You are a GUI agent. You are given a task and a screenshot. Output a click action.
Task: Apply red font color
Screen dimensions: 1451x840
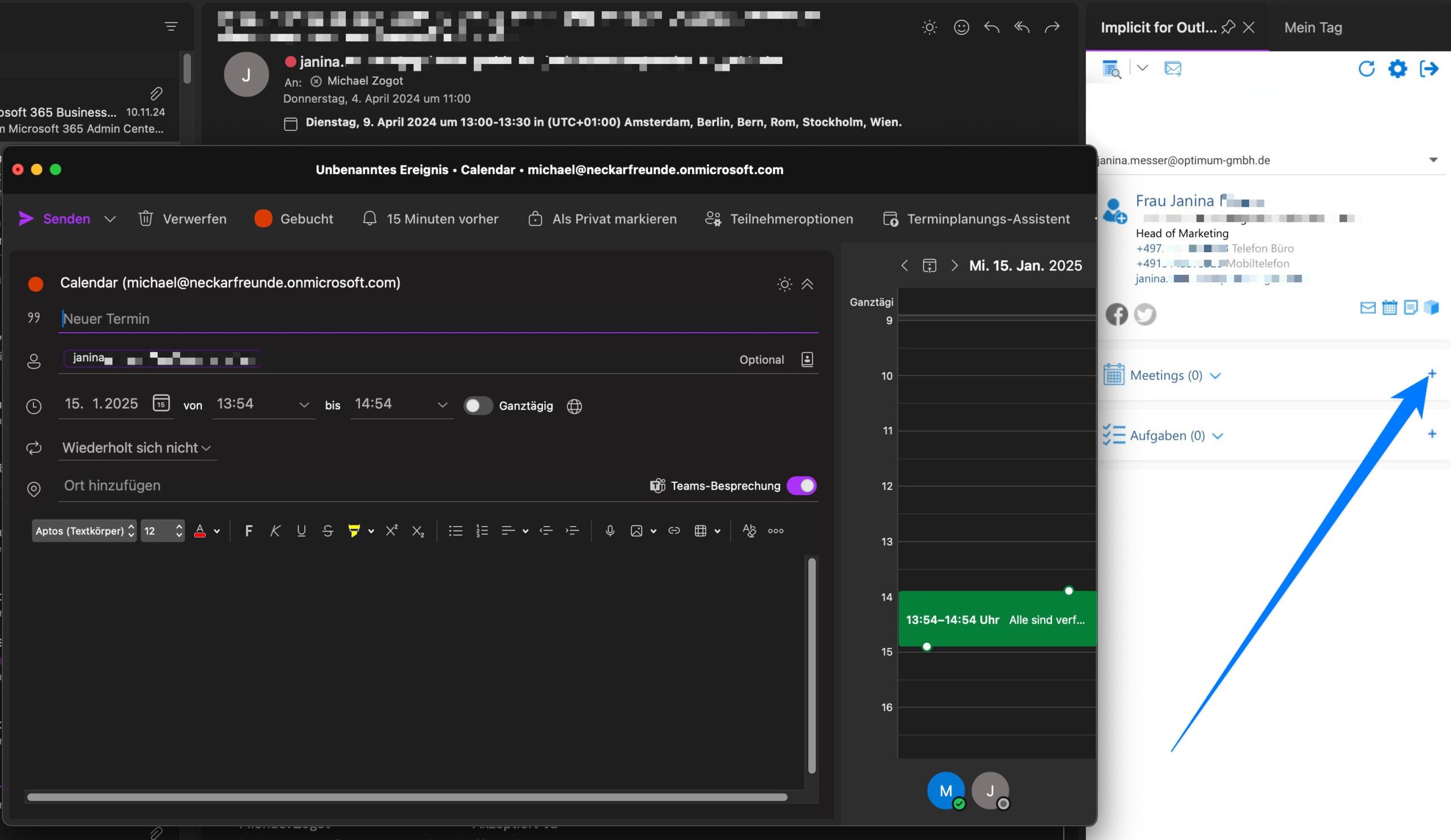click(200, 531)
